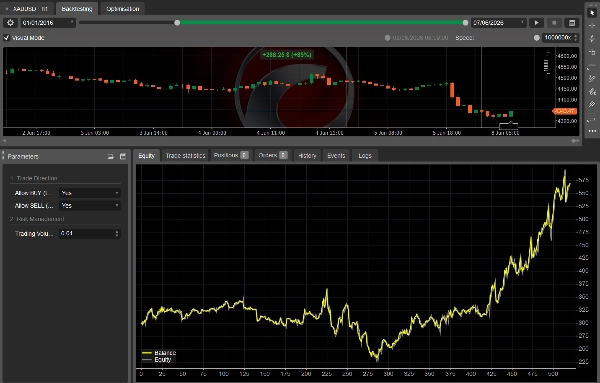Viewport: 600px width, 383px height.
Task: Click the Equity legend entry
Action: [157, 360]
